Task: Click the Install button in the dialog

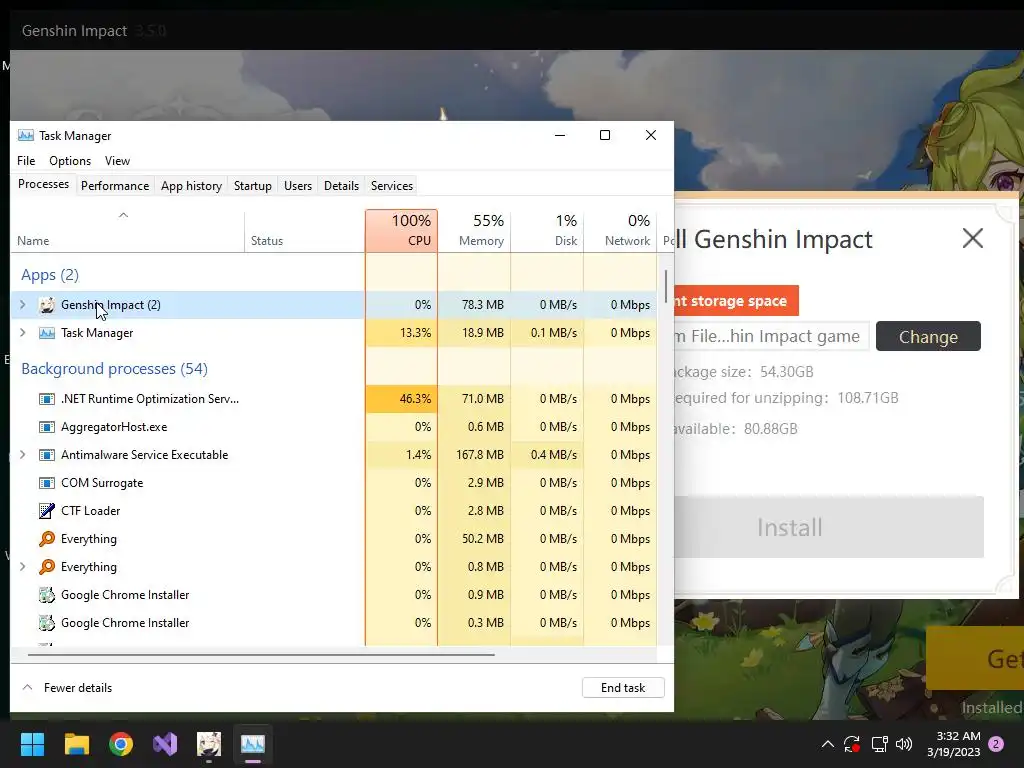Action: 828,527
